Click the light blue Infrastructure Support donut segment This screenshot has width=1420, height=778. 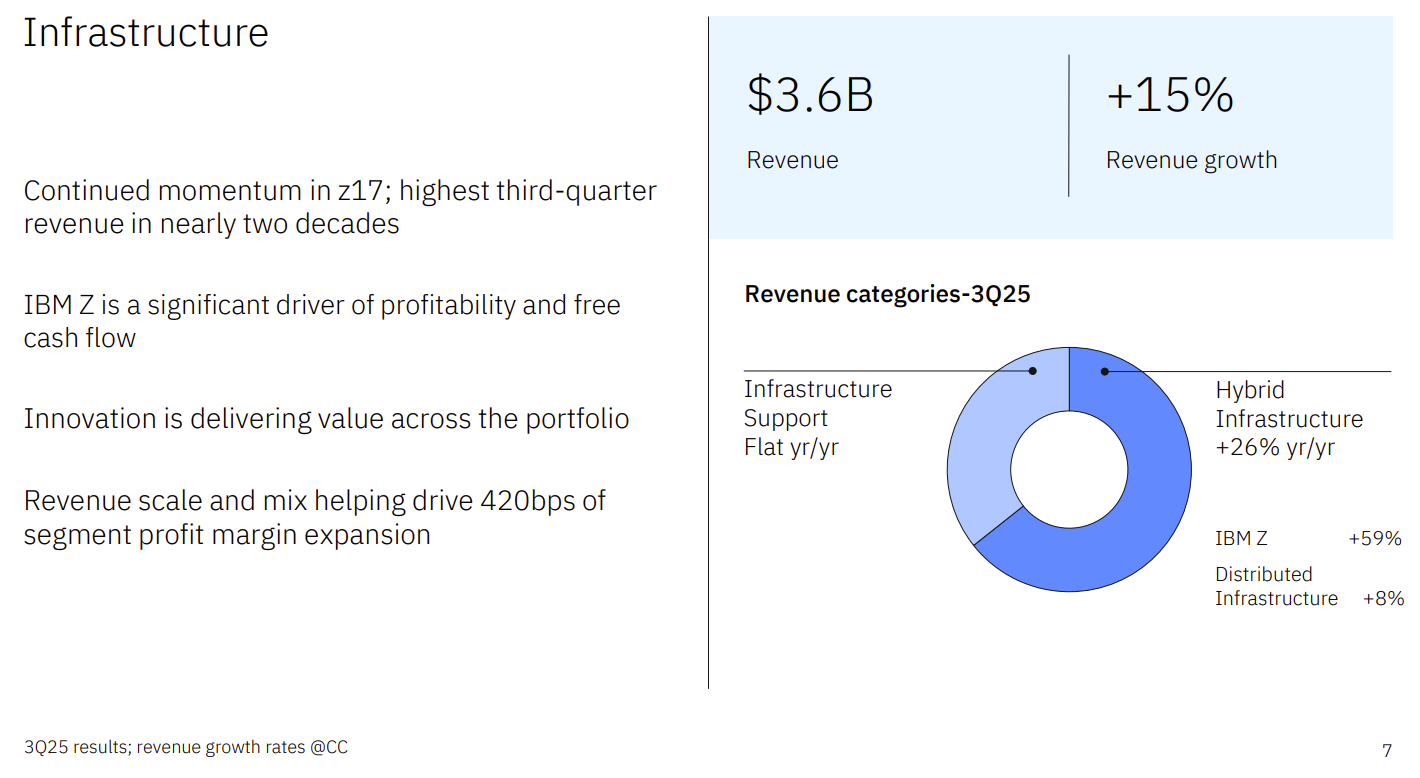[980, 450]
